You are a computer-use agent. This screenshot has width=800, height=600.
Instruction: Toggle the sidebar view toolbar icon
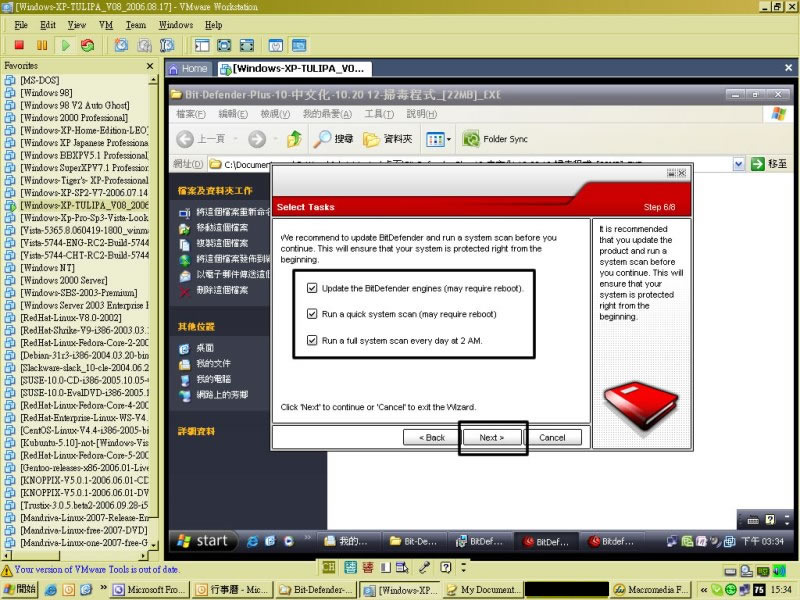click(202, 45)
